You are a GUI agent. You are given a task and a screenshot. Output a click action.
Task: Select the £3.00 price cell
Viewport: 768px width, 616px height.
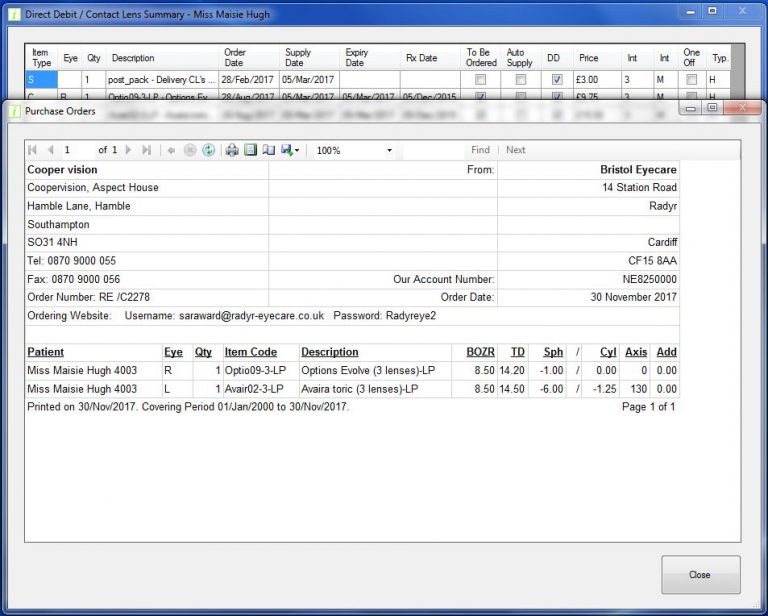click(x=597, y=79)
